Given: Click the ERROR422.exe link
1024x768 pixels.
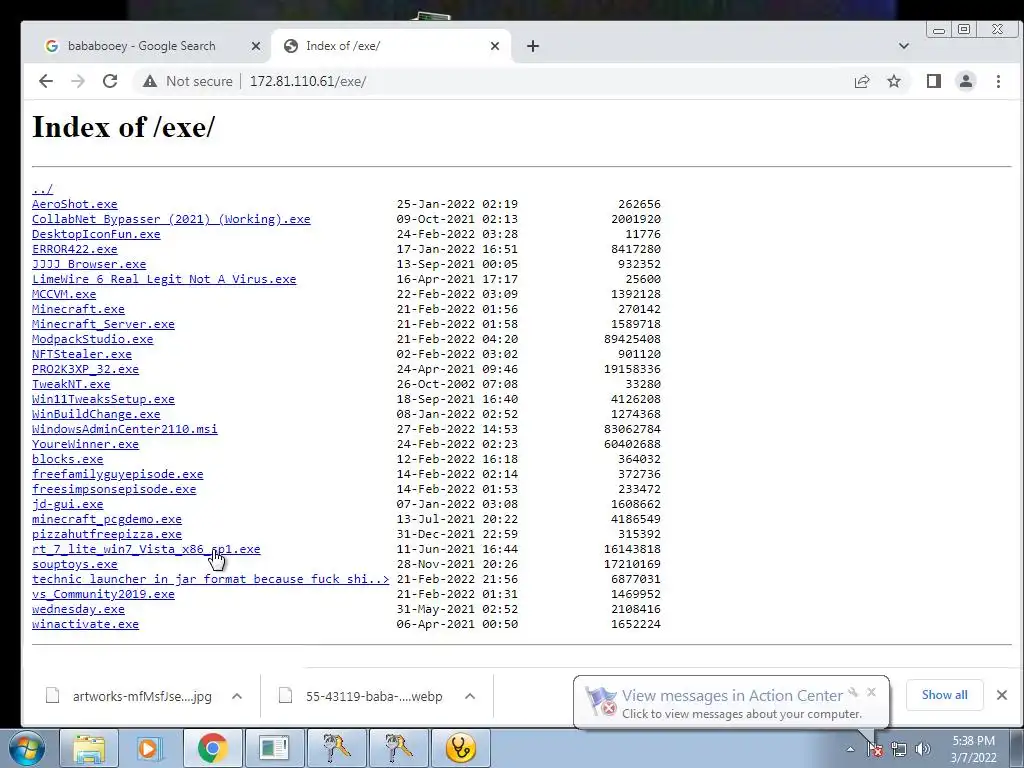Looking at the screenshot, I should pyautogui.click(x=74, y=249).
